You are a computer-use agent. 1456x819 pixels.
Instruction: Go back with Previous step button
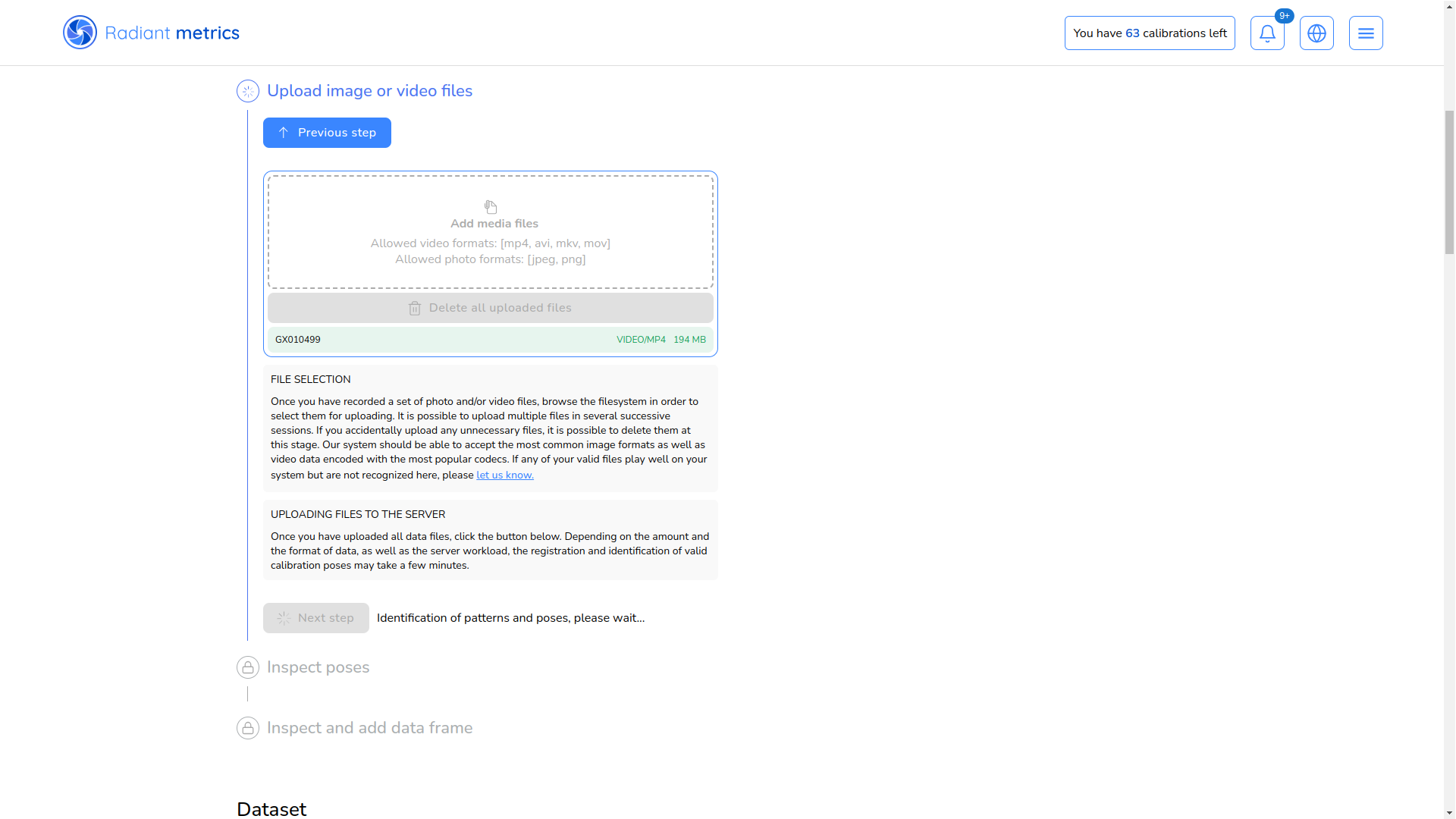[327, 133]
